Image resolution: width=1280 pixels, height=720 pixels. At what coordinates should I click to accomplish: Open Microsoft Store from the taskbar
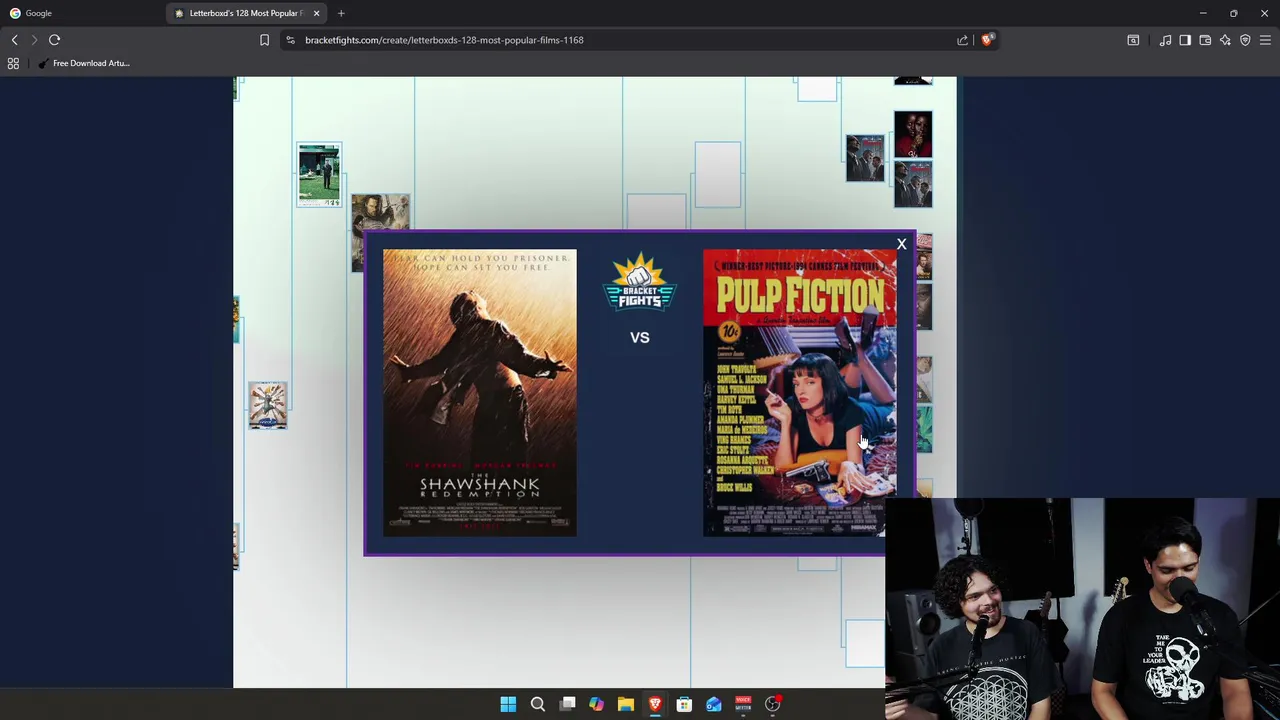(684, 704)
